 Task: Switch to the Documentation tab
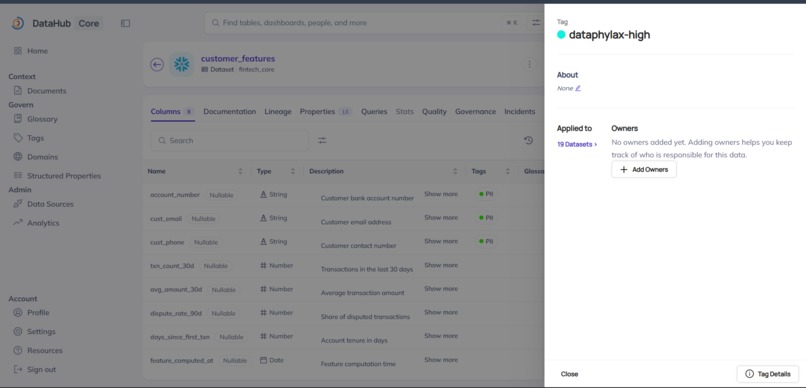click(230, 112)
